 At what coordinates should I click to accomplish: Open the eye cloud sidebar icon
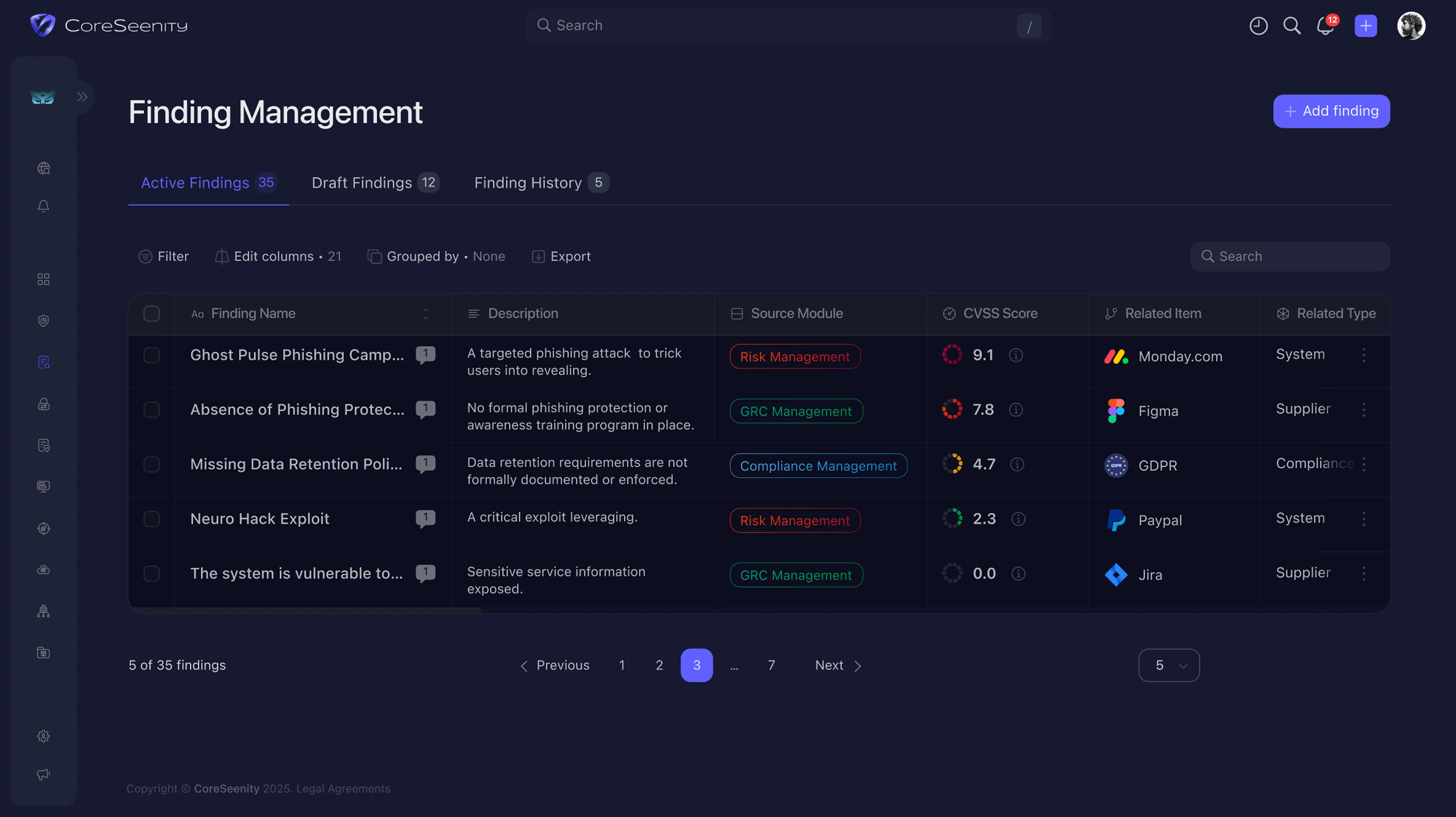click(43, 570)
